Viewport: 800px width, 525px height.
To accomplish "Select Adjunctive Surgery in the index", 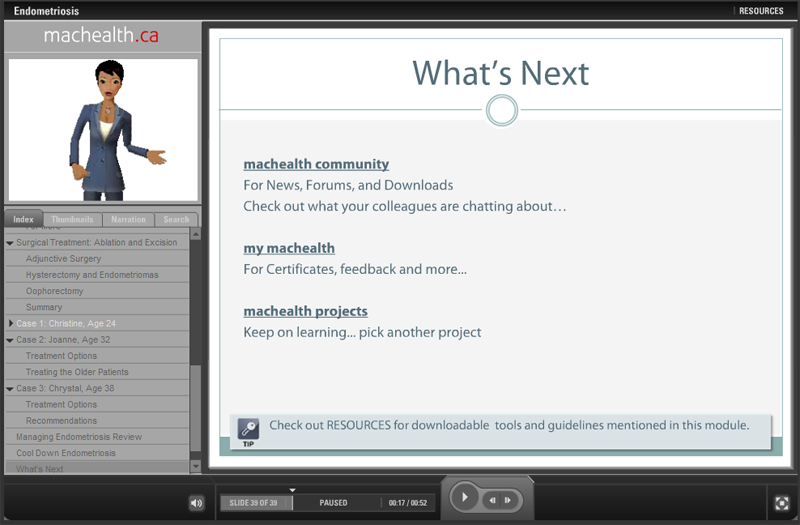I will [97, 259].
